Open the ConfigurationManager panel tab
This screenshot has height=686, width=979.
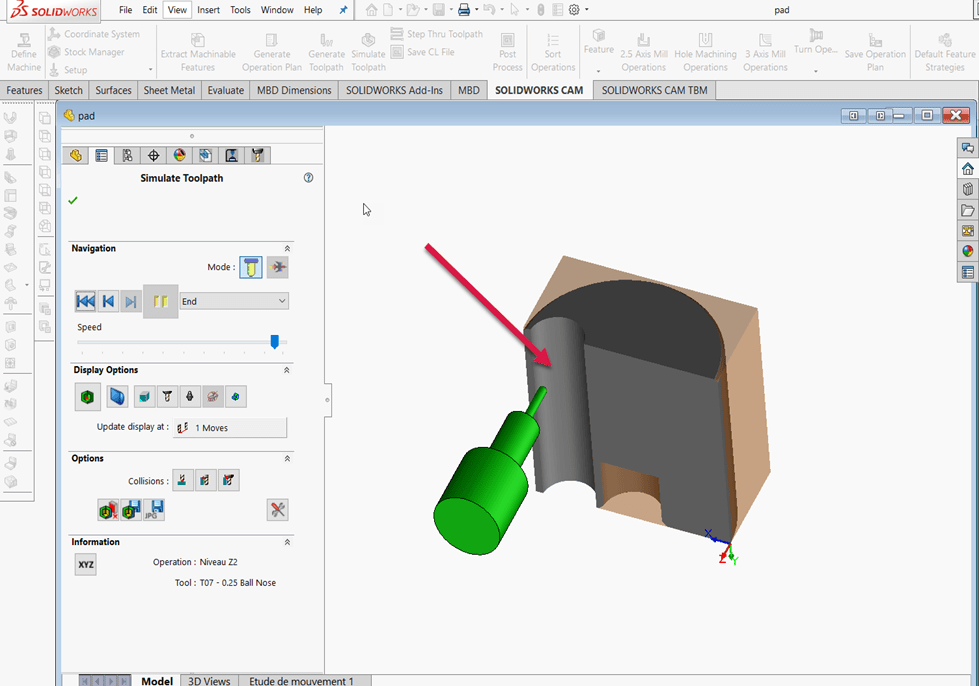[x=127, y=155]
